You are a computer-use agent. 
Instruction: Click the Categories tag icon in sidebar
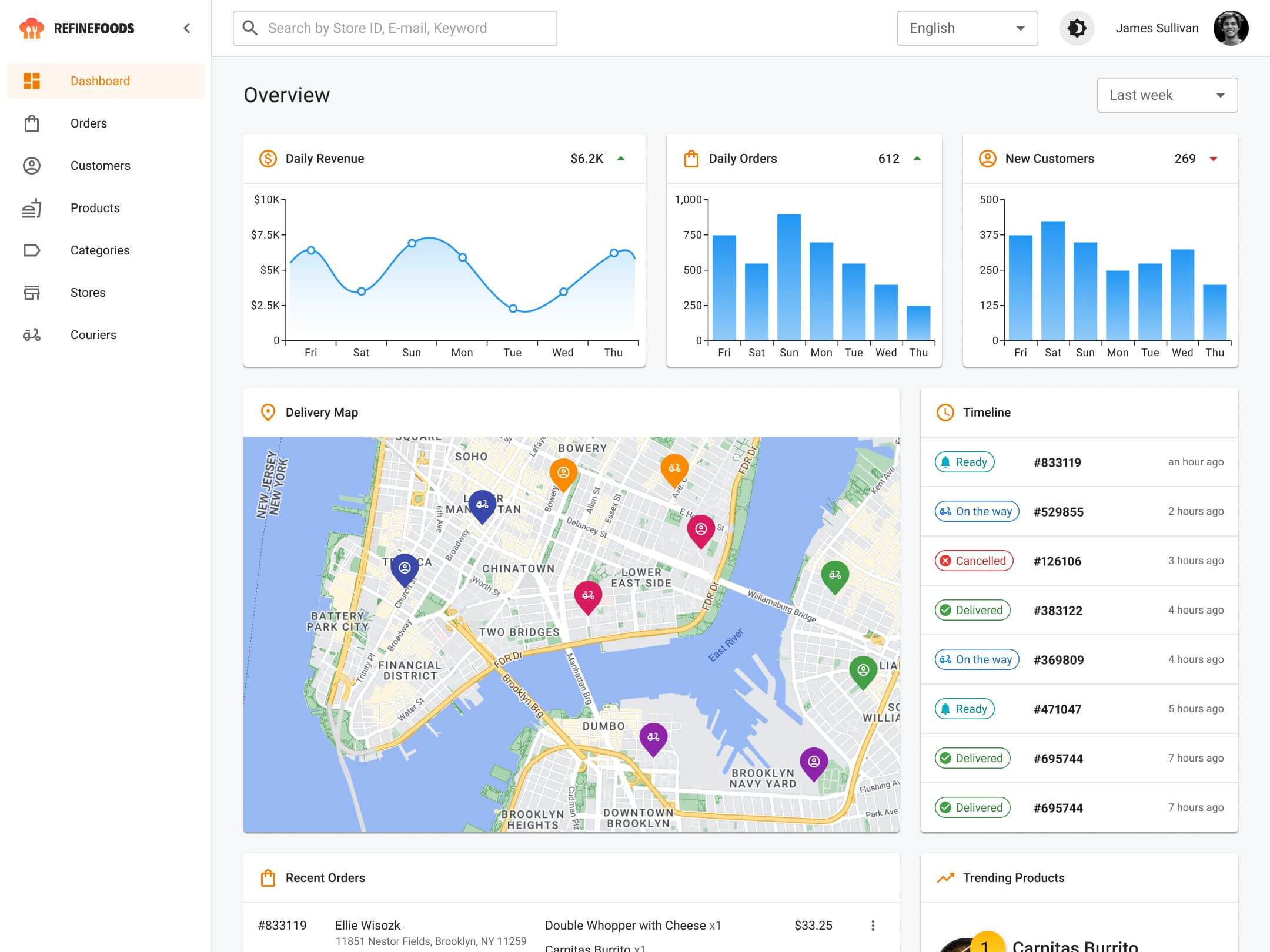(x=32, y=250)
